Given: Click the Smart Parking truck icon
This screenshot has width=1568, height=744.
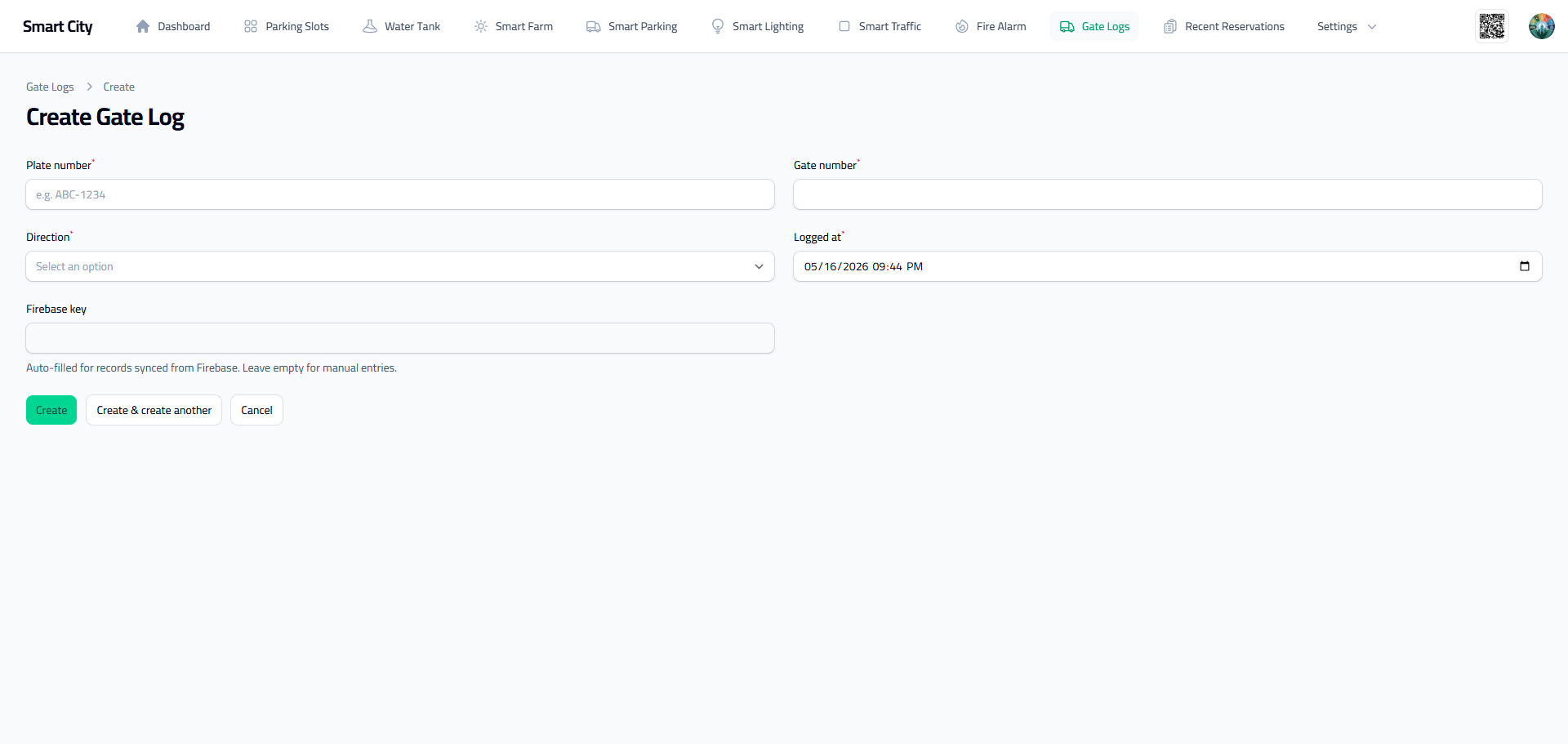Looking at the screenshot, I should (594, 26).
